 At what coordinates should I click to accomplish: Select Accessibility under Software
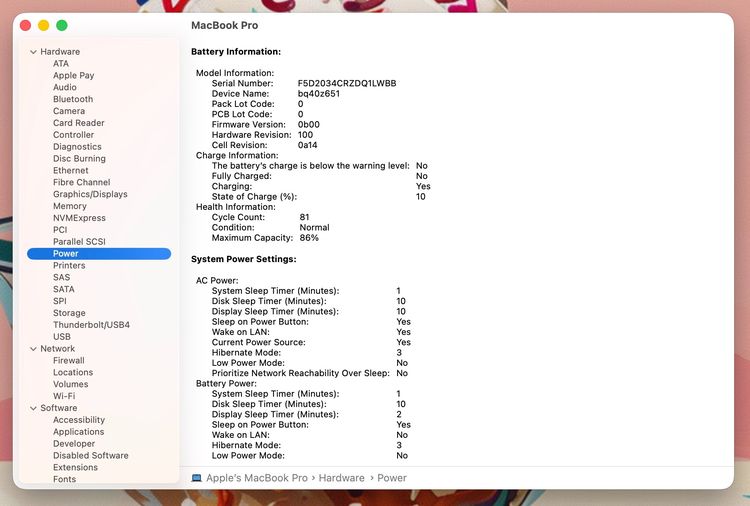78,420
